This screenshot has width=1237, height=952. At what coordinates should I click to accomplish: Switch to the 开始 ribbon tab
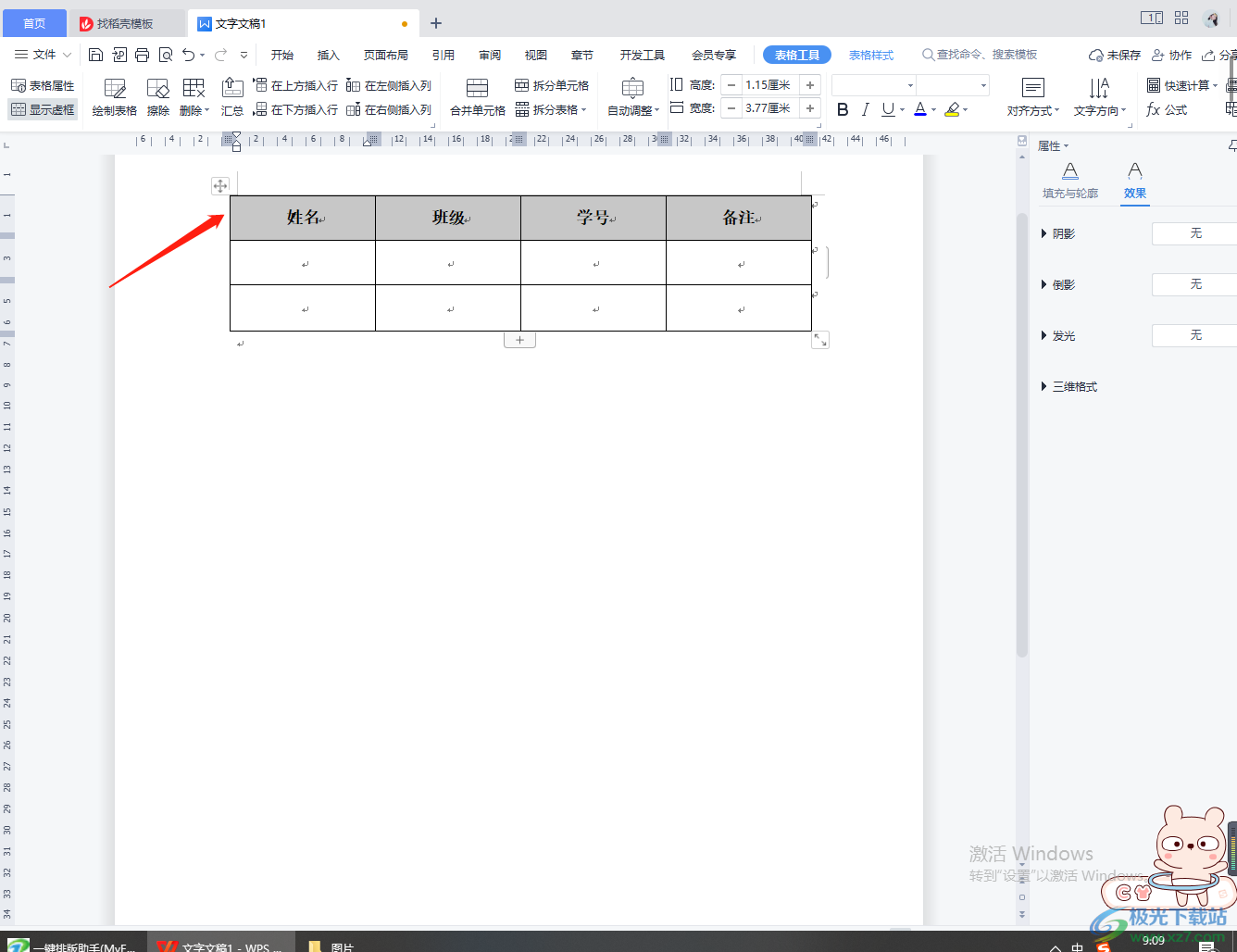[x=282, y=55]
